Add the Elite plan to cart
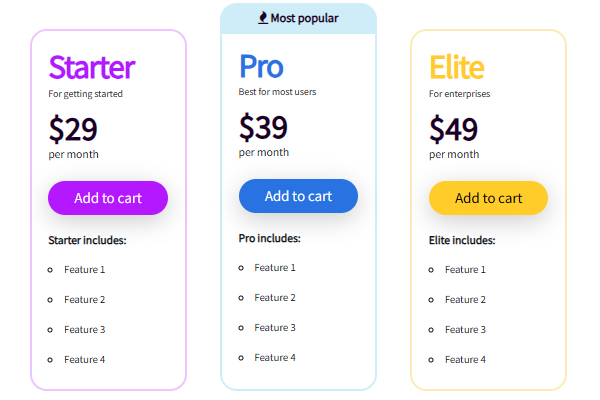600x400 pixels. click(x=488, y=198)
